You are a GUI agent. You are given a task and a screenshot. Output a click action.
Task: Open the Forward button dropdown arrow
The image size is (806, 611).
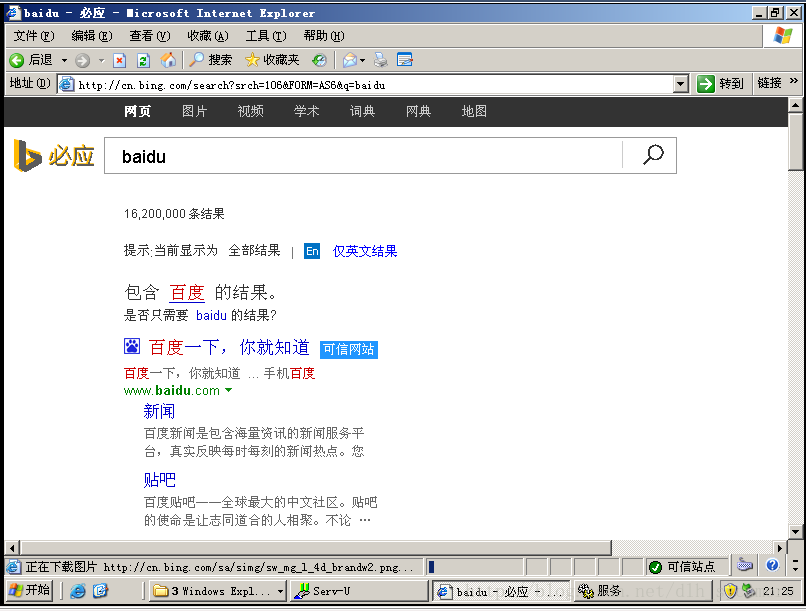[101, 61]
